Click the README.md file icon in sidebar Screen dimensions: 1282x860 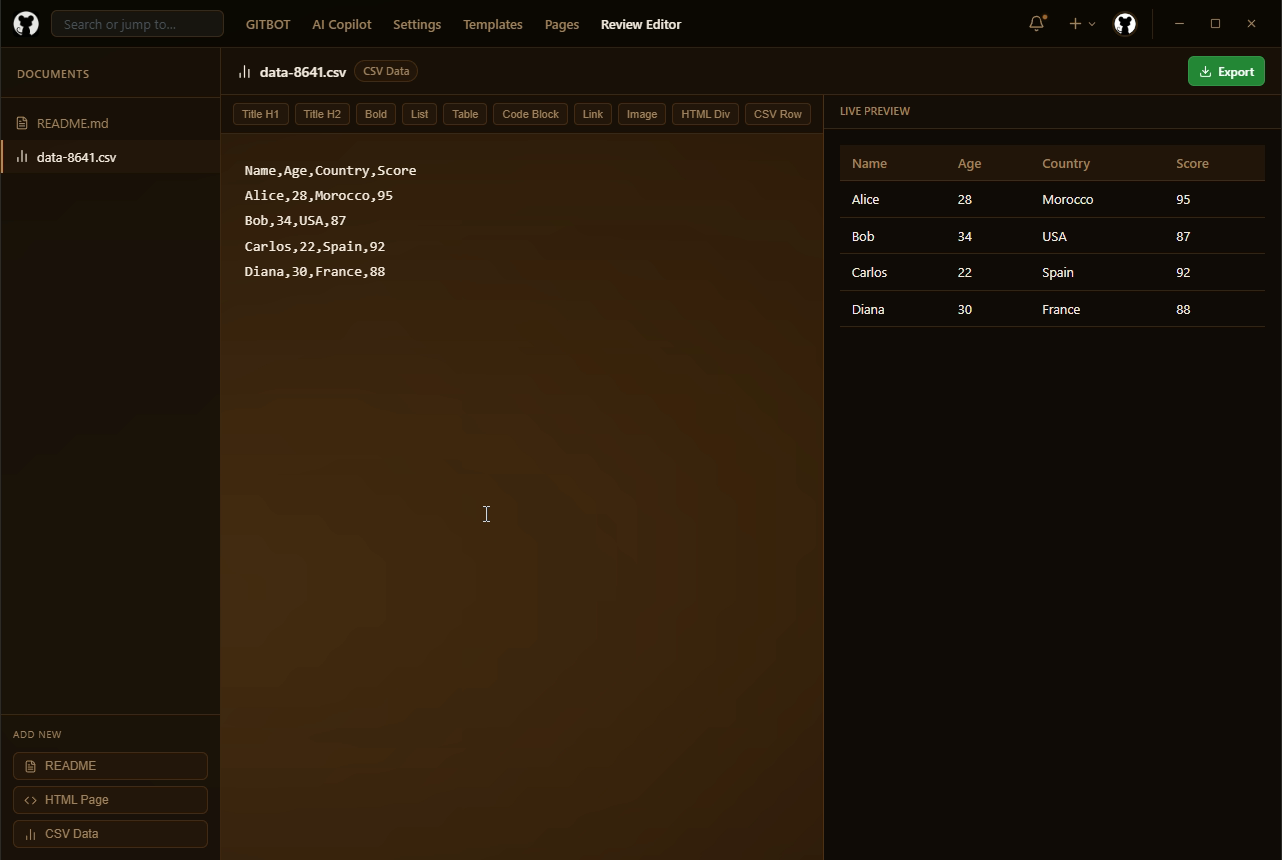tap(22, 123)
